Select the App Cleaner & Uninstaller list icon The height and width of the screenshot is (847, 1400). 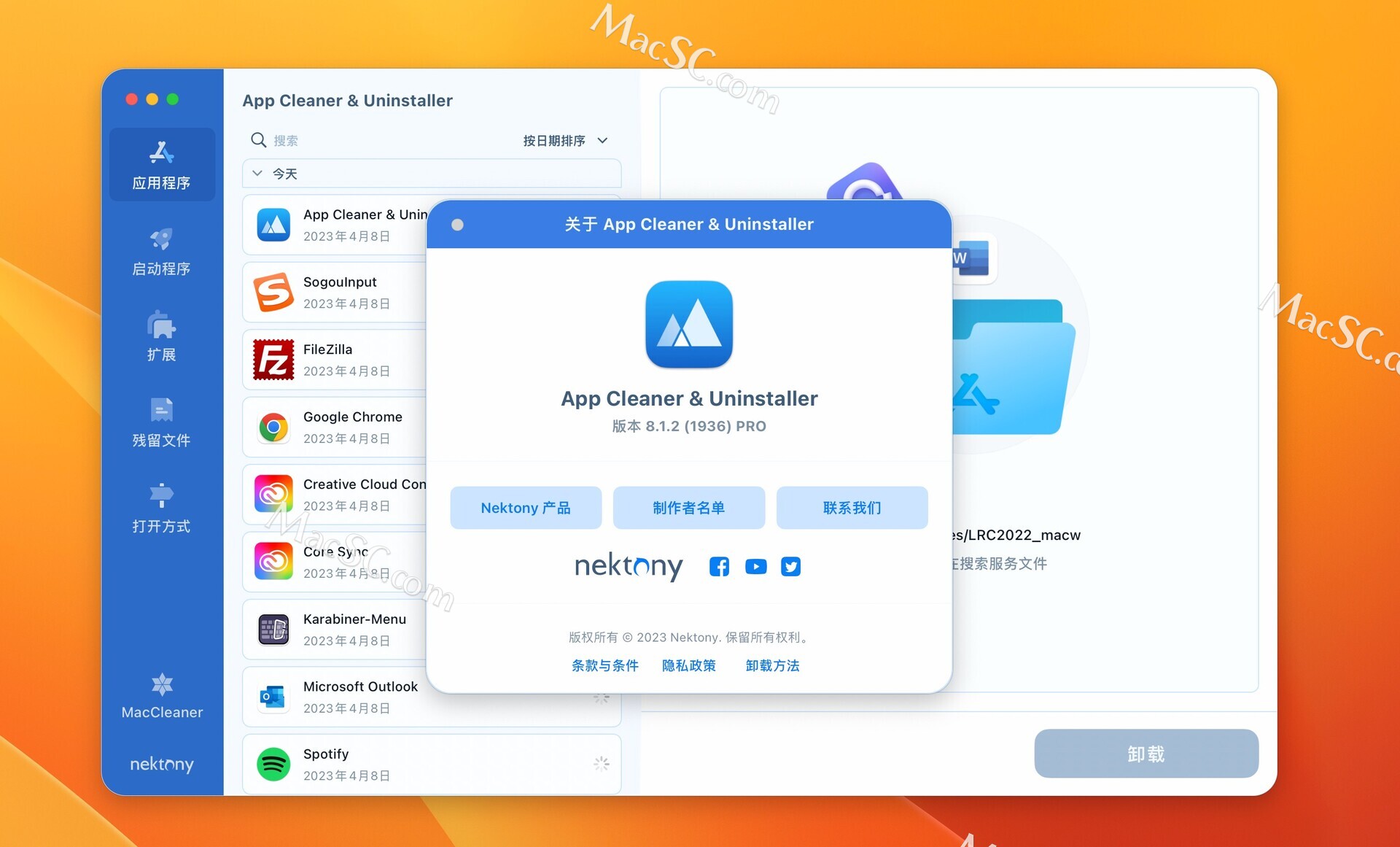coord(273,225)
